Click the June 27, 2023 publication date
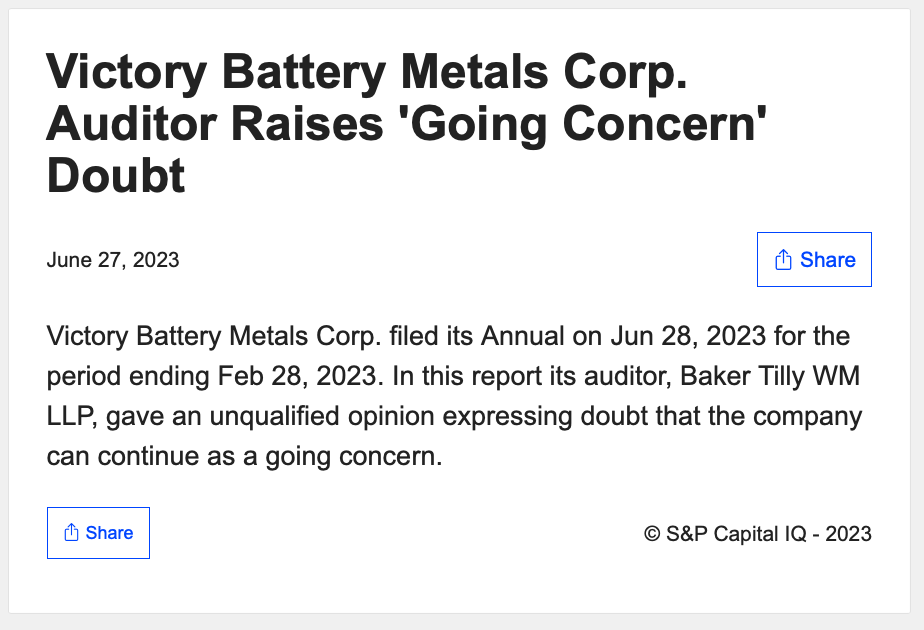 (x=113, y=260)
